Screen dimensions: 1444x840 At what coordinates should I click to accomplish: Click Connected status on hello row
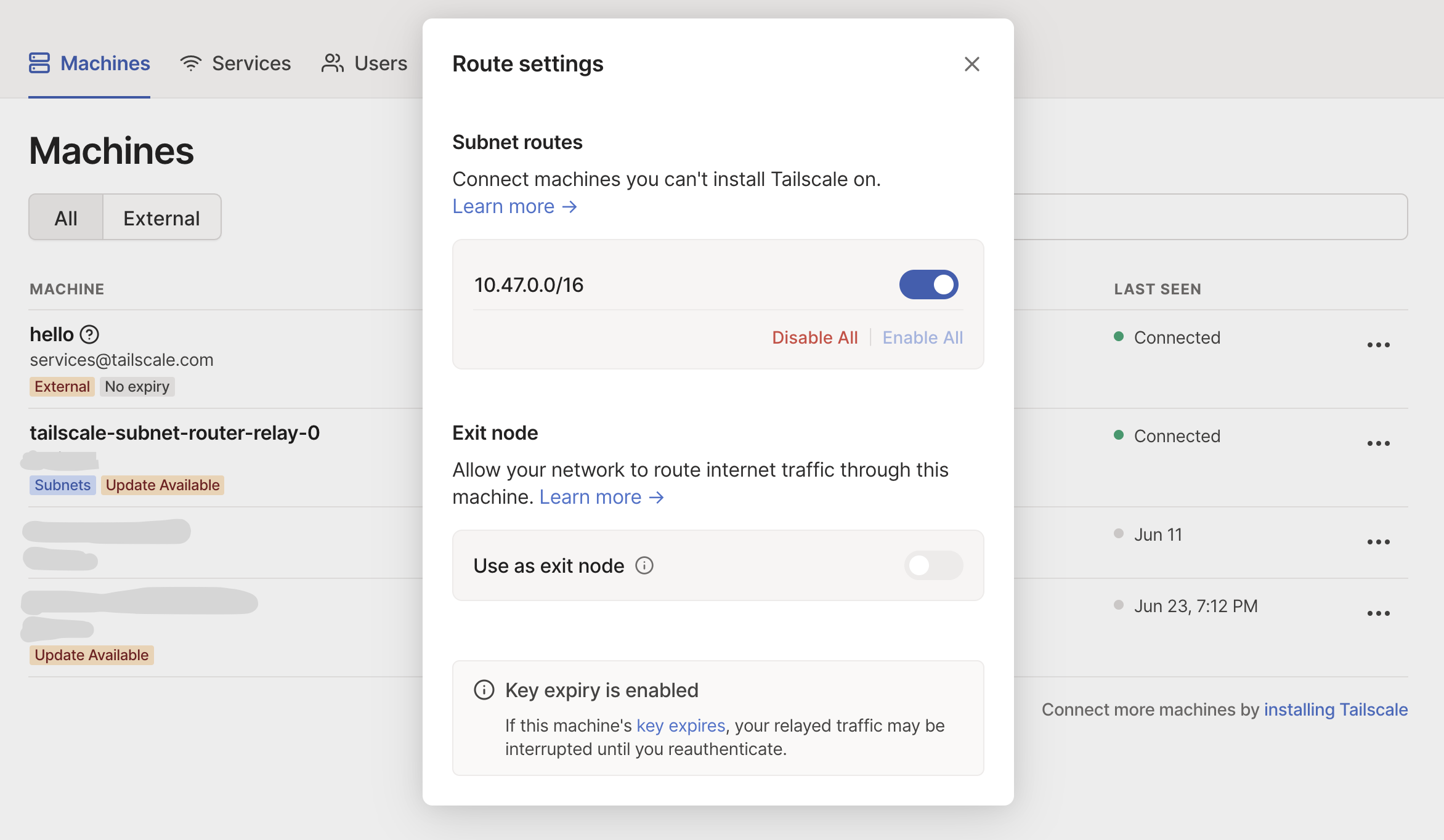pyautogui.click(x=1177, y=337)
